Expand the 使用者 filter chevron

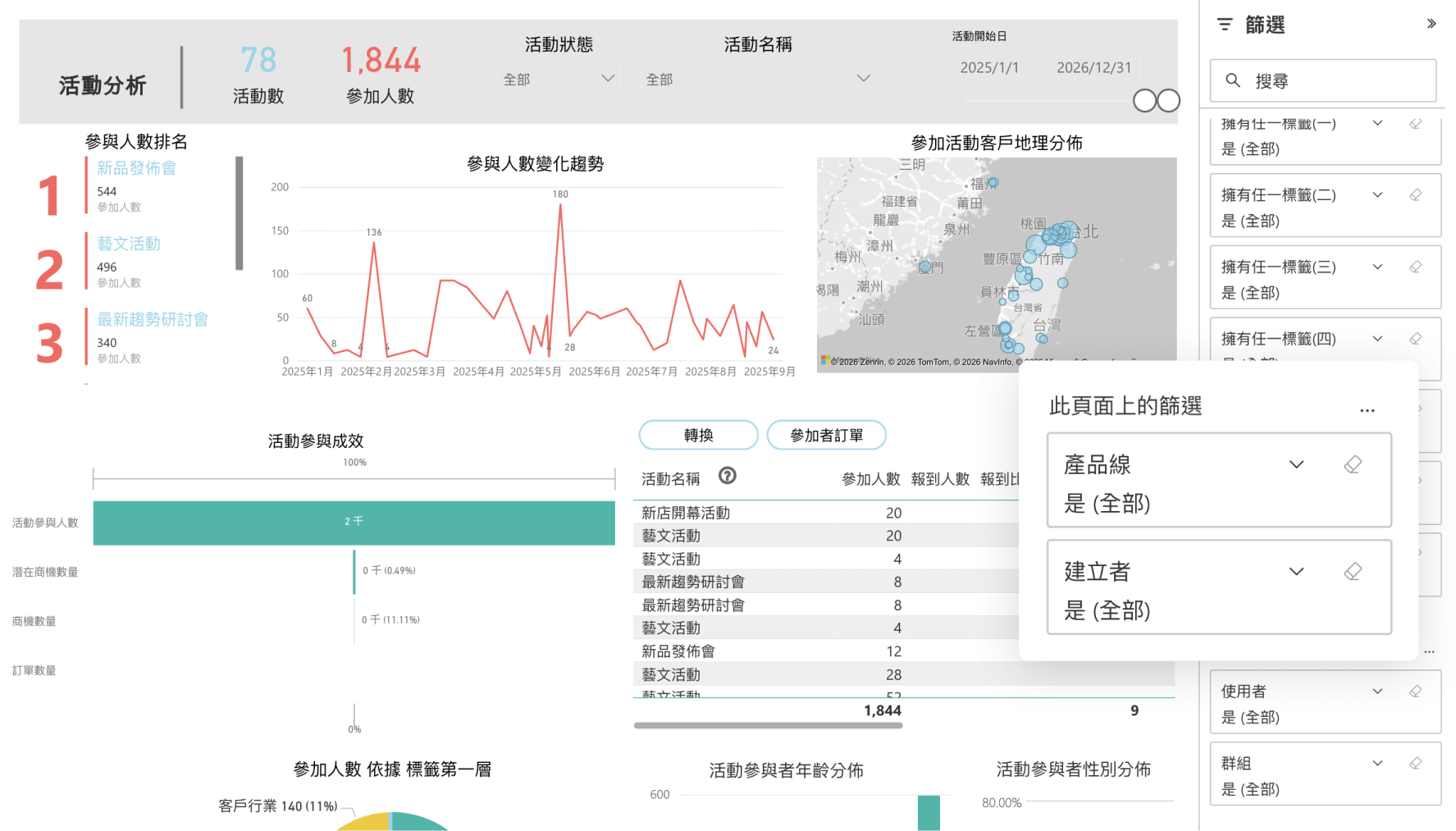(1377, 692)
